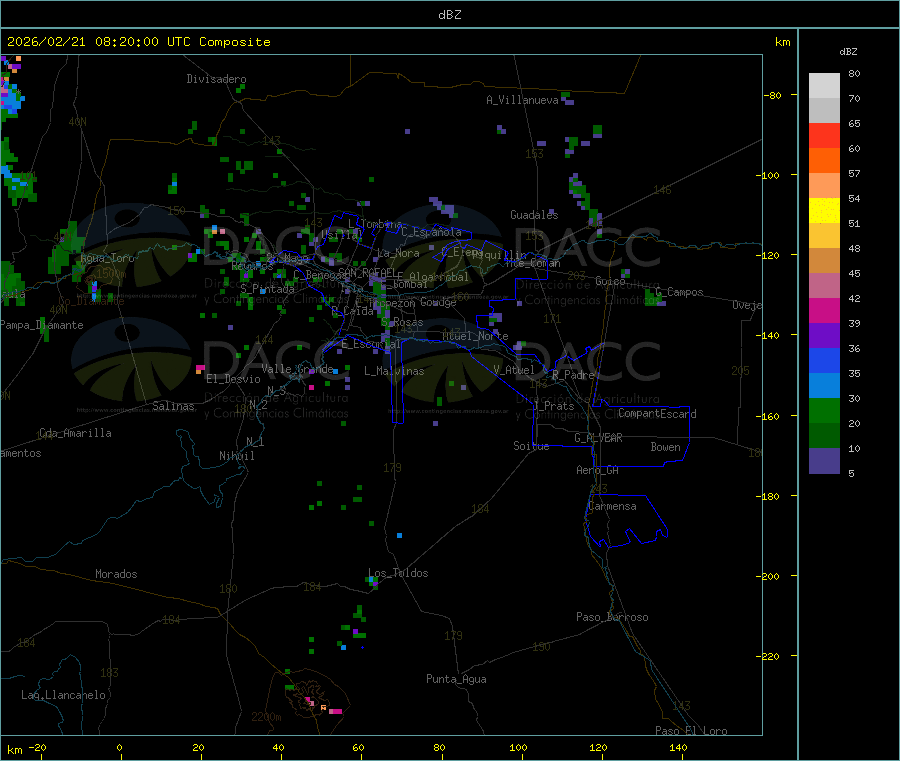
Task: Click the A_Villanueva label on map
Action: pos(522,100)
